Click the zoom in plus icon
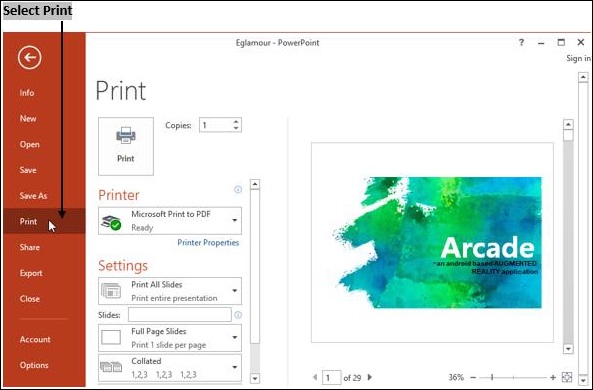 pos(553,377)
